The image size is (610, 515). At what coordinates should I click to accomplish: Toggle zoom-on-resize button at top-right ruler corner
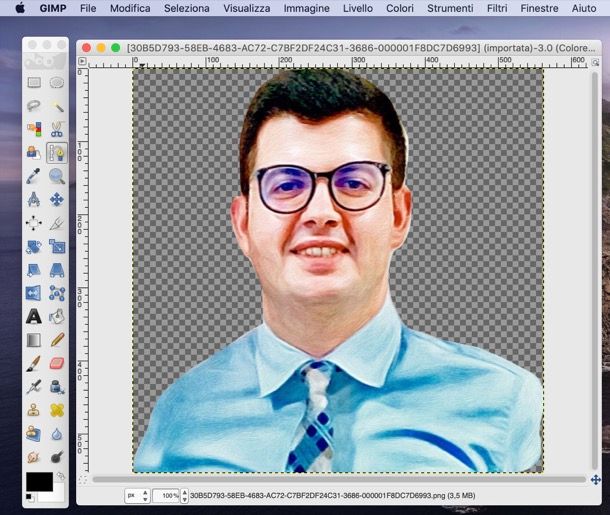(595, 62)
